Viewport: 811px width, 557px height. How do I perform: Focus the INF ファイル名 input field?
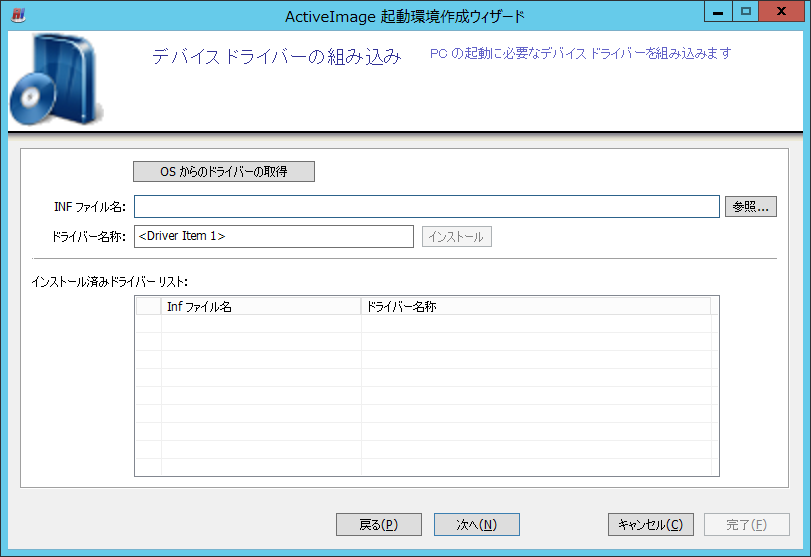pyautogui.click(x=427, y=206)
